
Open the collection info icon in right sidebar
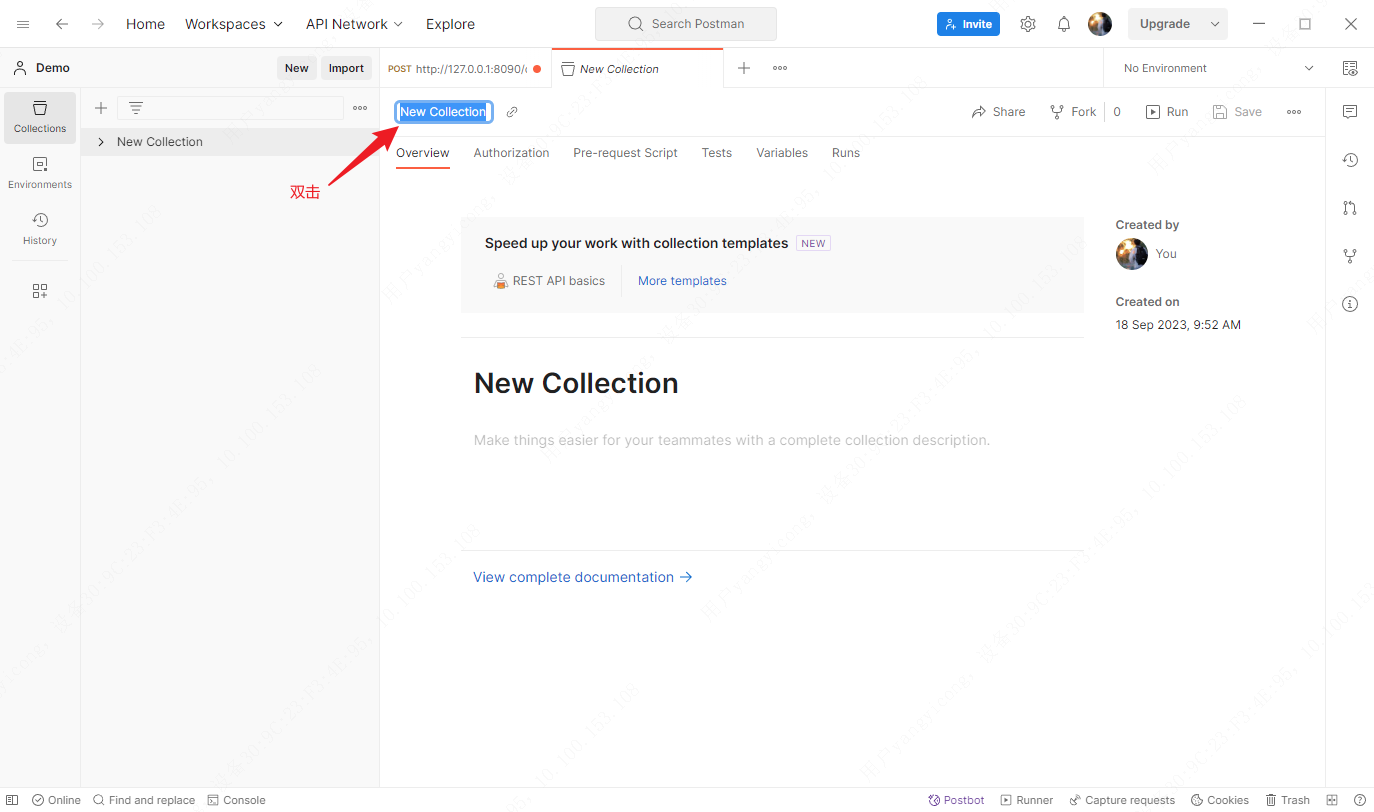coord(1350,304)
